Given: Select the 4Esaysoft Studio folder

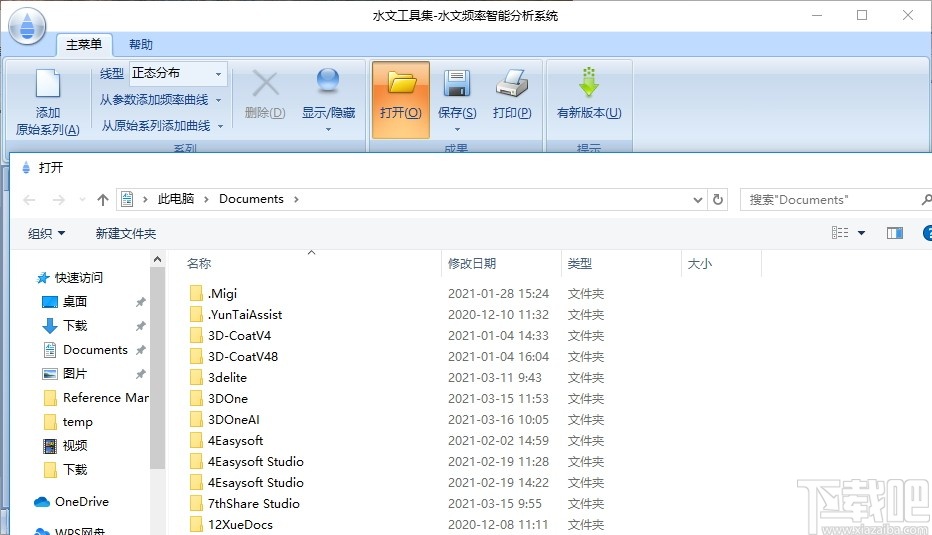Looking at the screenshot, I should coord(247,483).
